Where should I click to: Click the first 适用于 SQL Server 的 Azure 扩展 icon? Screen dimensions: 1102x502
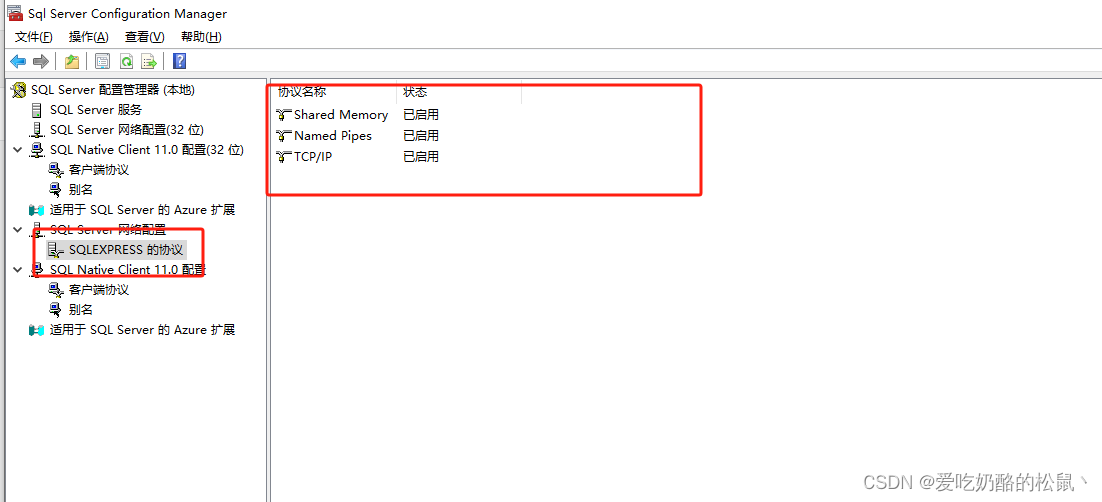[x=37, y=210]
